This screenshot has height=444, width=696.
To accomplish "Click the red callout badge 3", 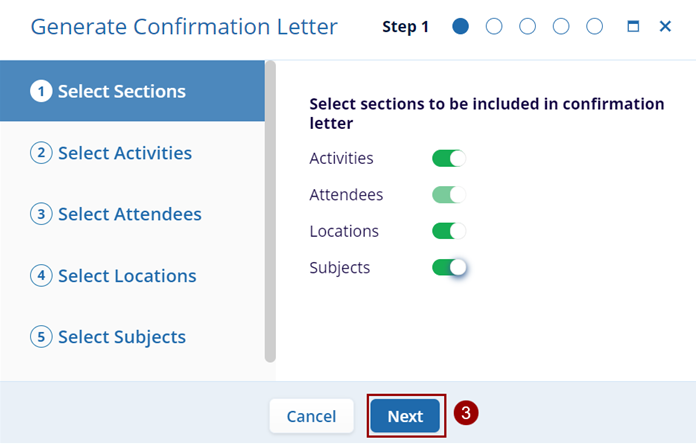I will pos(465,412).
